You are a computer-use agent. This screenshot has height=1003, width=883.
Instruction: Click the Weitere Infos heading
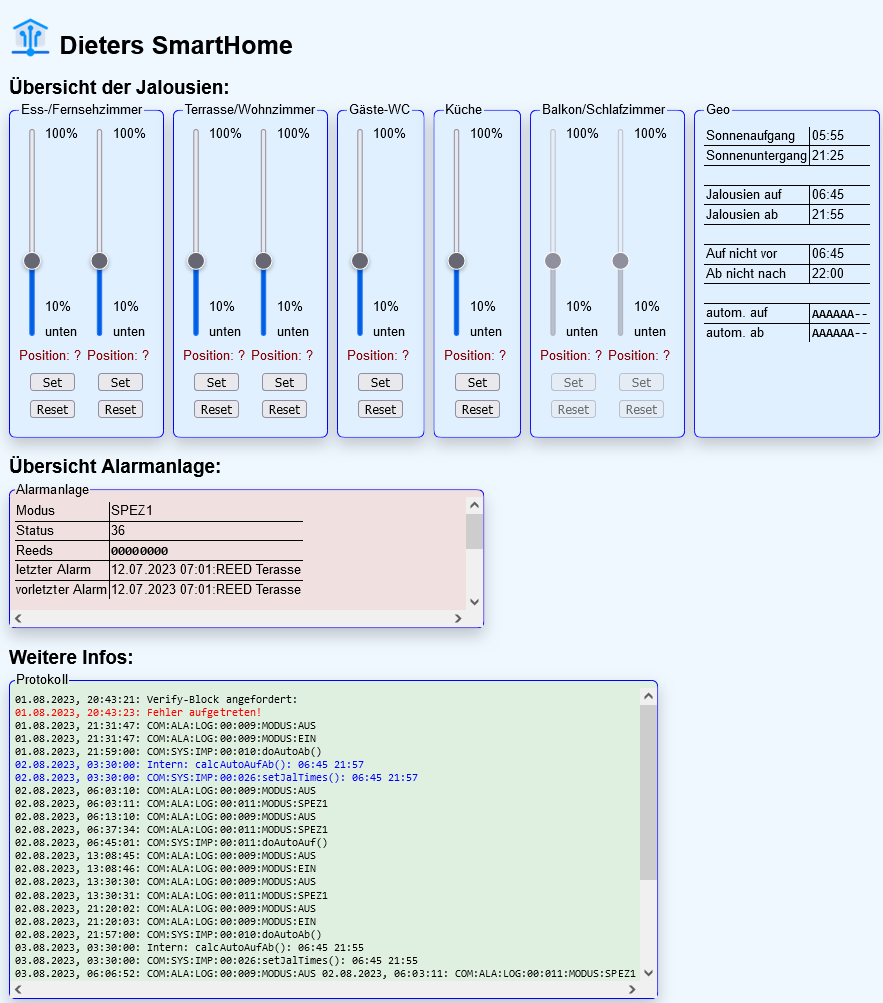[x=71, y=657]
